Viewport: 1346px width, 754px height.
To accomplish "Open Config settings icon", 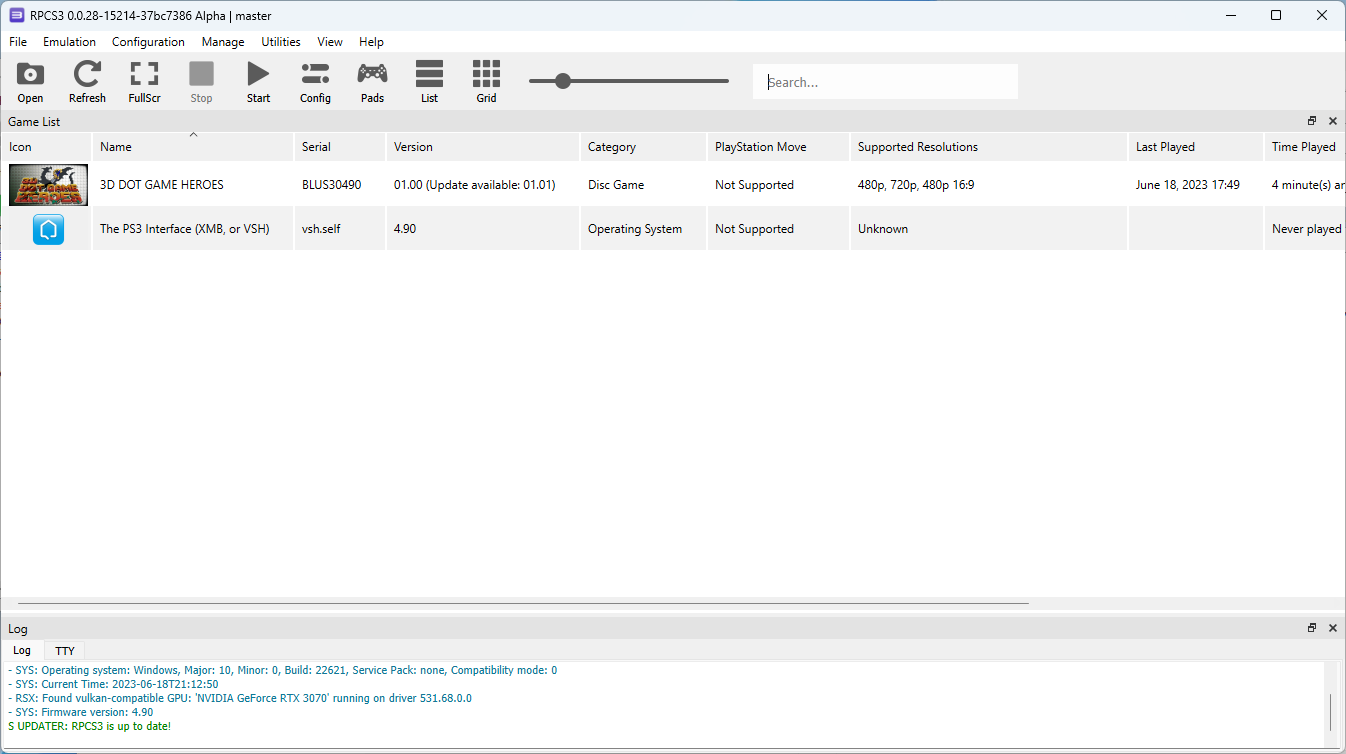I will tap(315, 74).
